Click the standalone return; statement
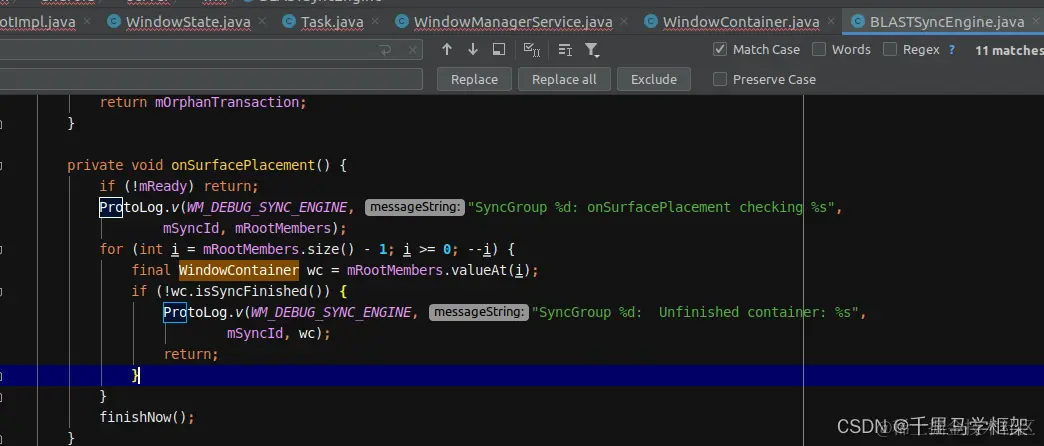This screenshot has height=446, width=1044. [x=191, y=355]
